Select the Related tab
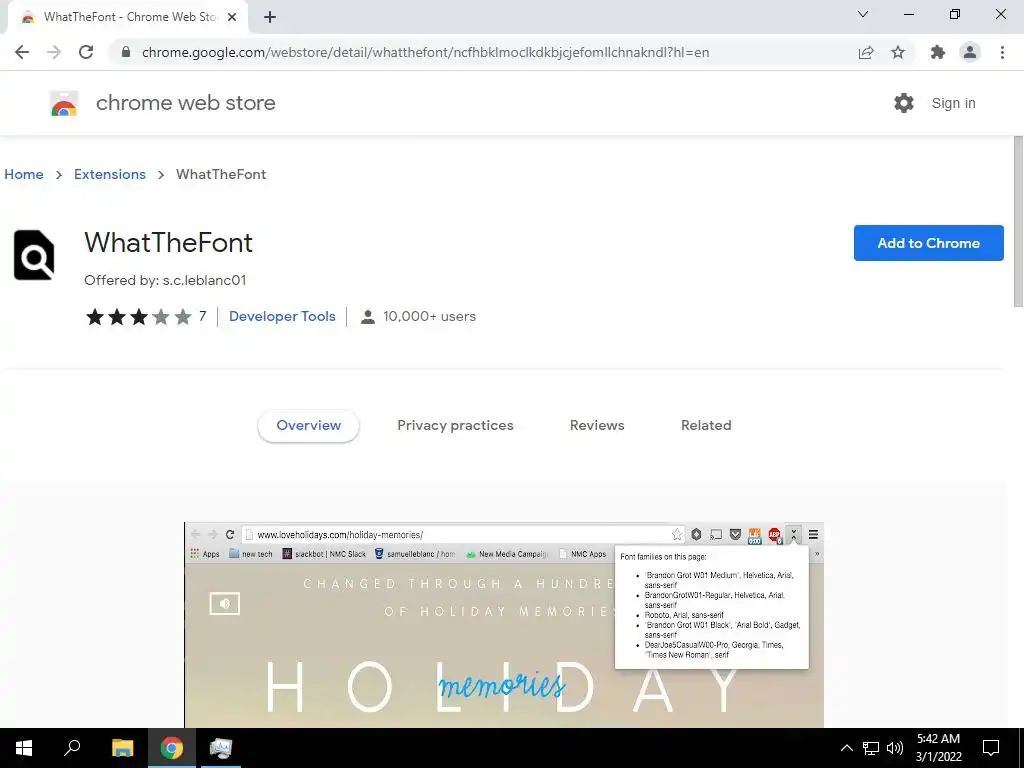Viewport: 1024px width, 768px height. (706, 425)
